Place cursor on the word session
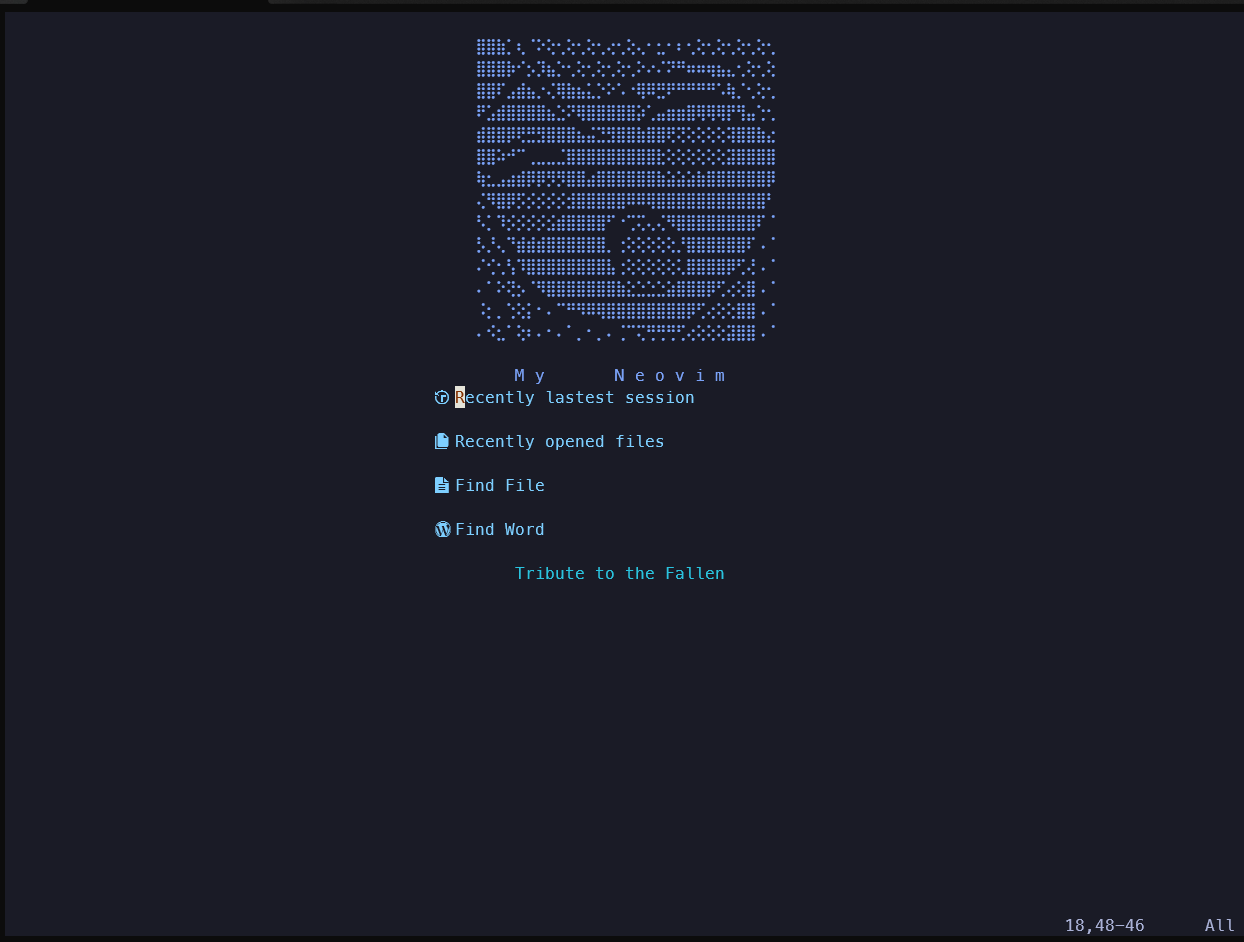This screenshot has width=1244, height=942. 659,398
